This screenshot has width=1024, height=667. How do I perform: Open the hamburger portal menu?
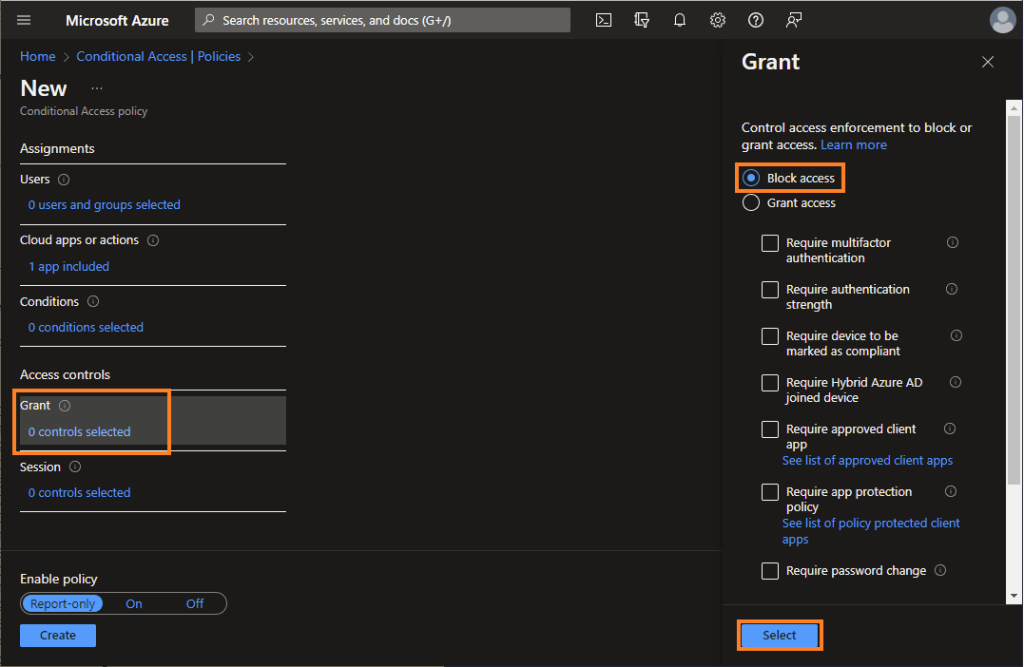click(24, 20)
